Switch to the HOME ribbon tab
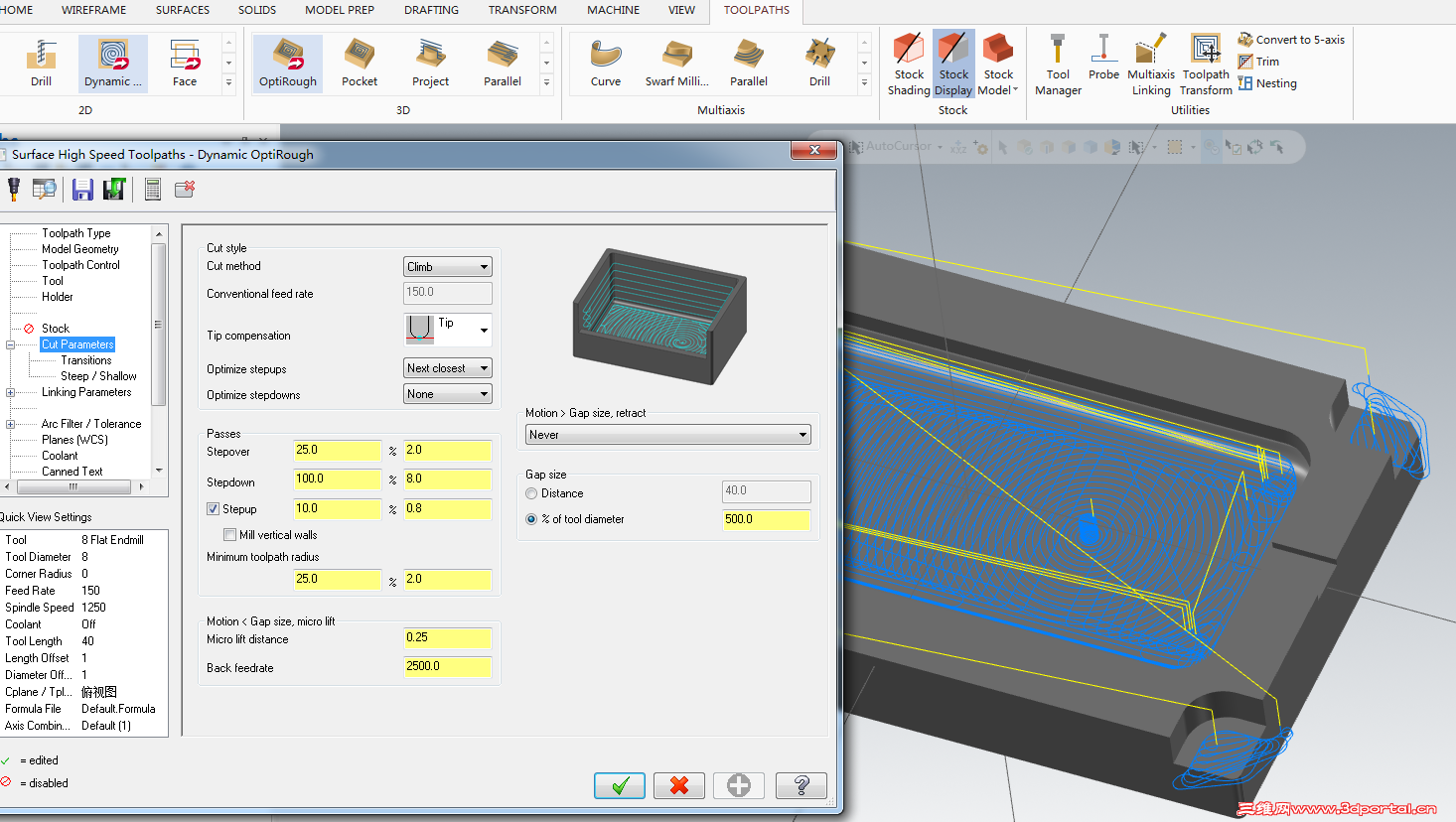1456x822 pixels. 16,10
